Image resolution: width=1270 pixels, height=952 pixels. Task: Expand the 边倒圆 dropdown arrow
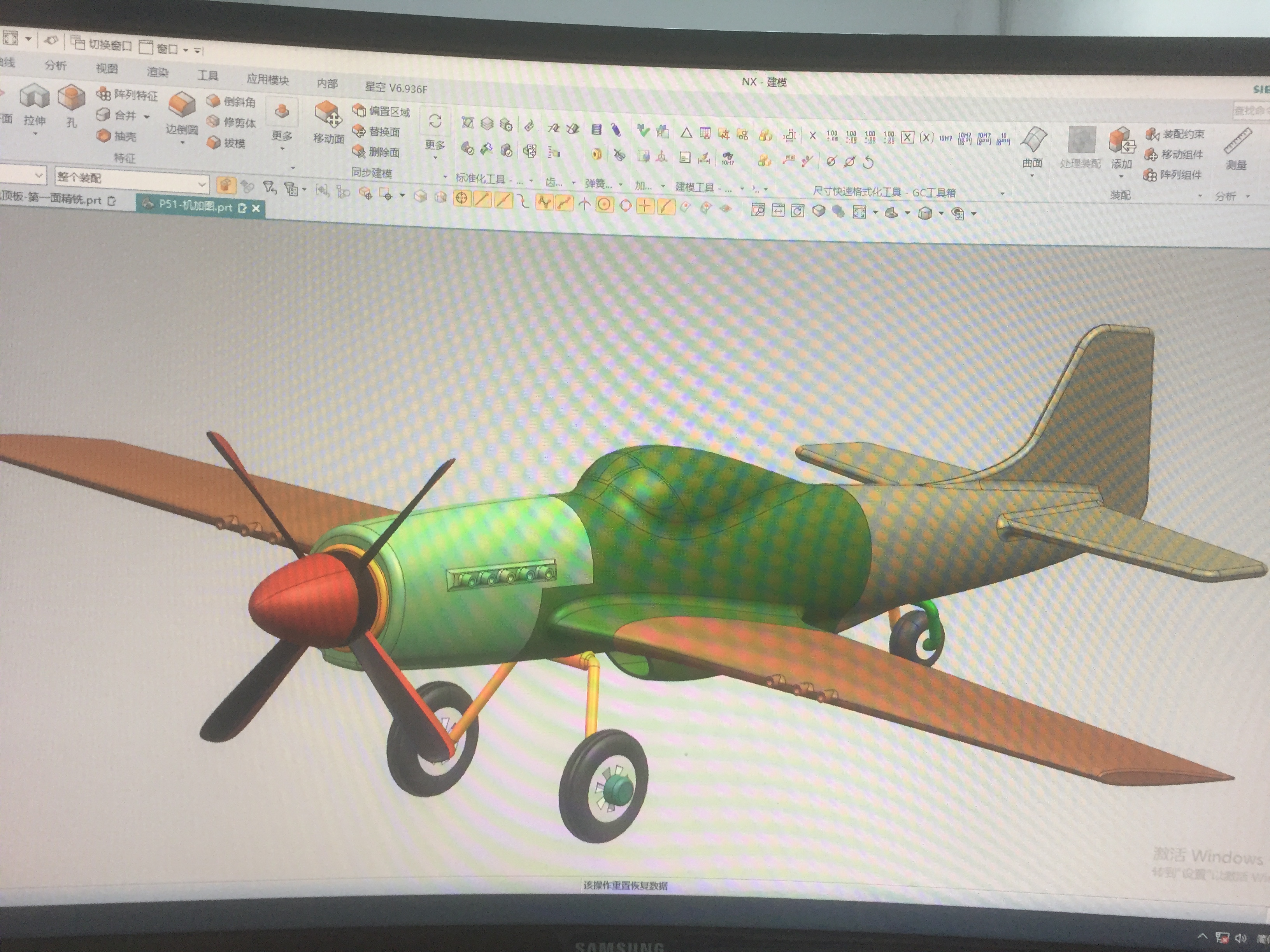tap(182, 143)
